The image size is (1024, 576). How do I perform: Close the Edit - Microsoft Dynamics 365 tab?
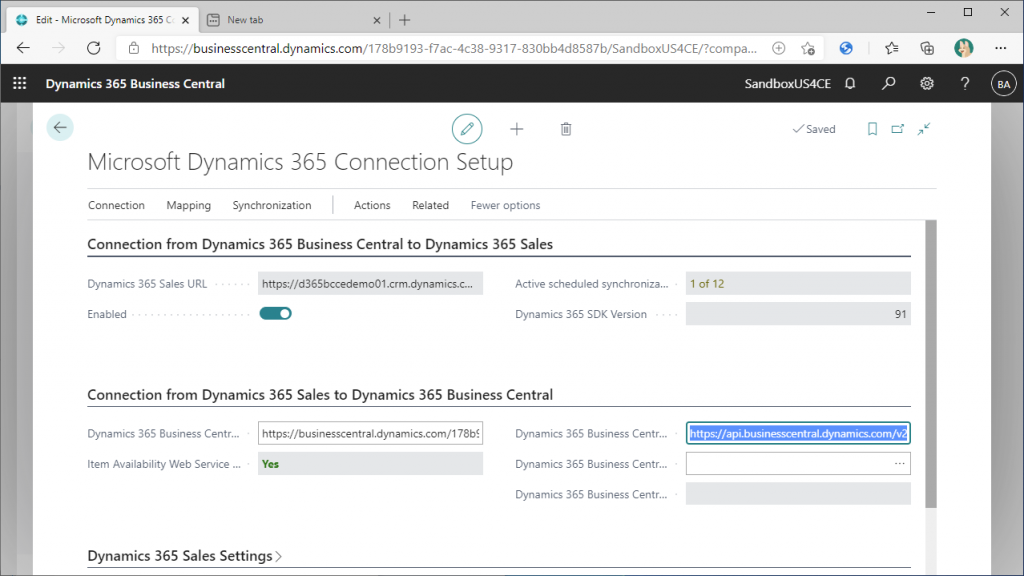point(185,20)
